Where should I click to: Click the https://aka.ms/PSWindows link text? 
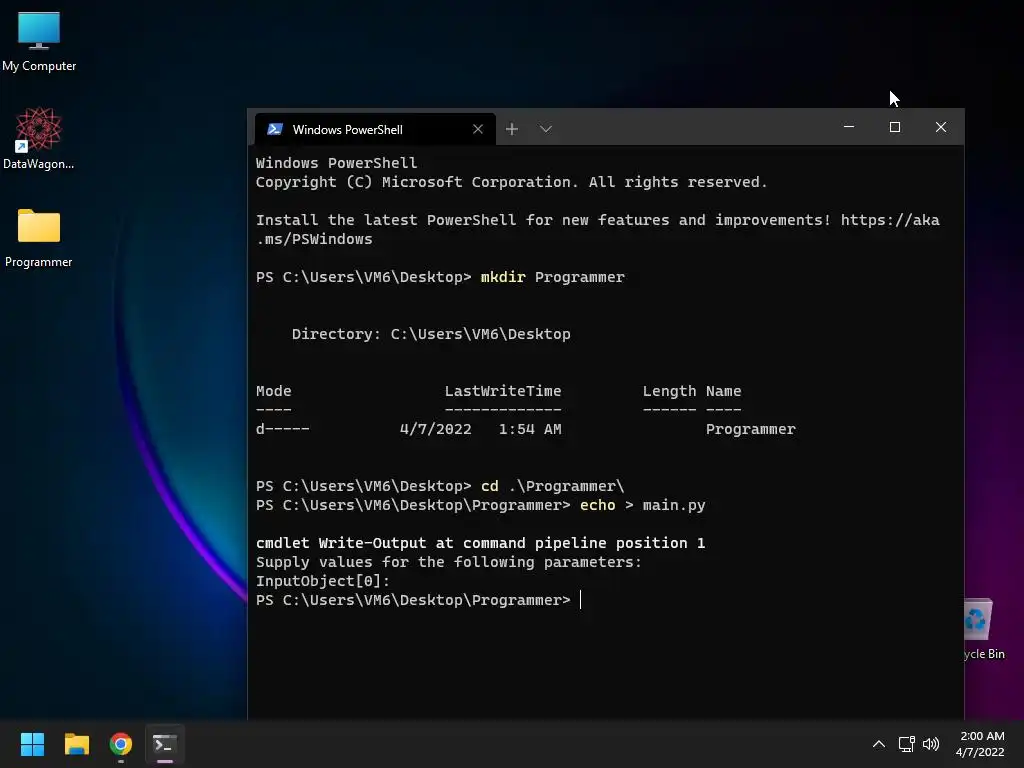(598, 229)
